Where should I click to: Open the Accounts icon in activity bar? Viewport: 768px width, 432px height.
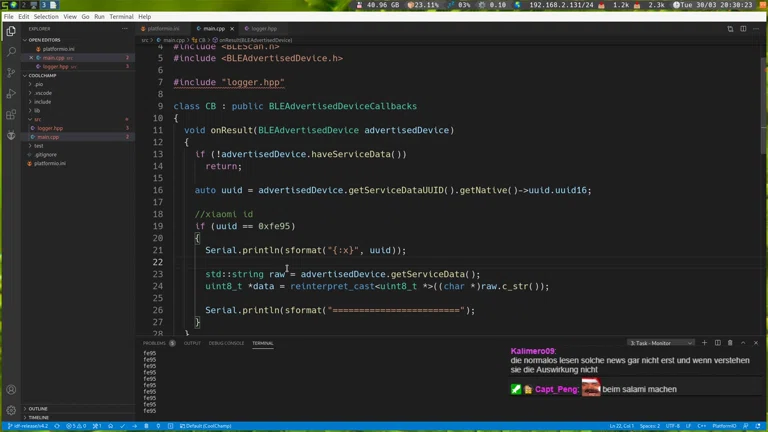pyautogui.click(x=11, y=390)
